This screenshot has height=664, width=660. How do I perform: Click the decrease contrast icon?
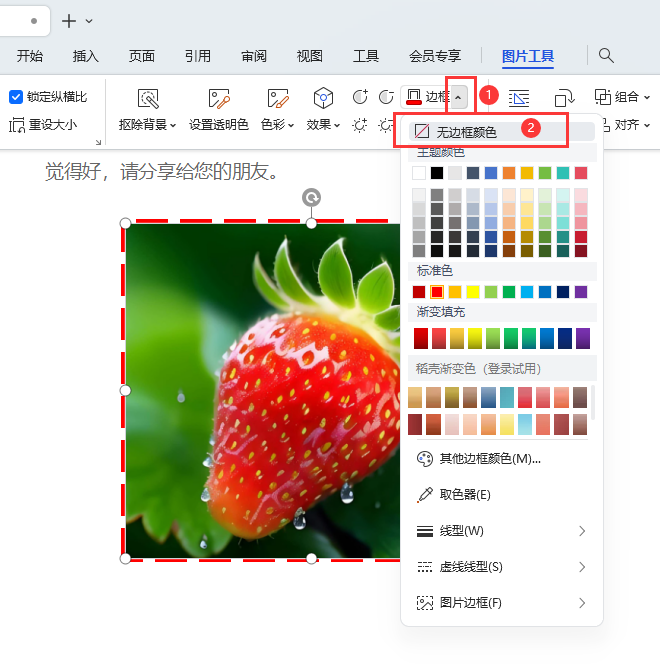click(386, 97)
